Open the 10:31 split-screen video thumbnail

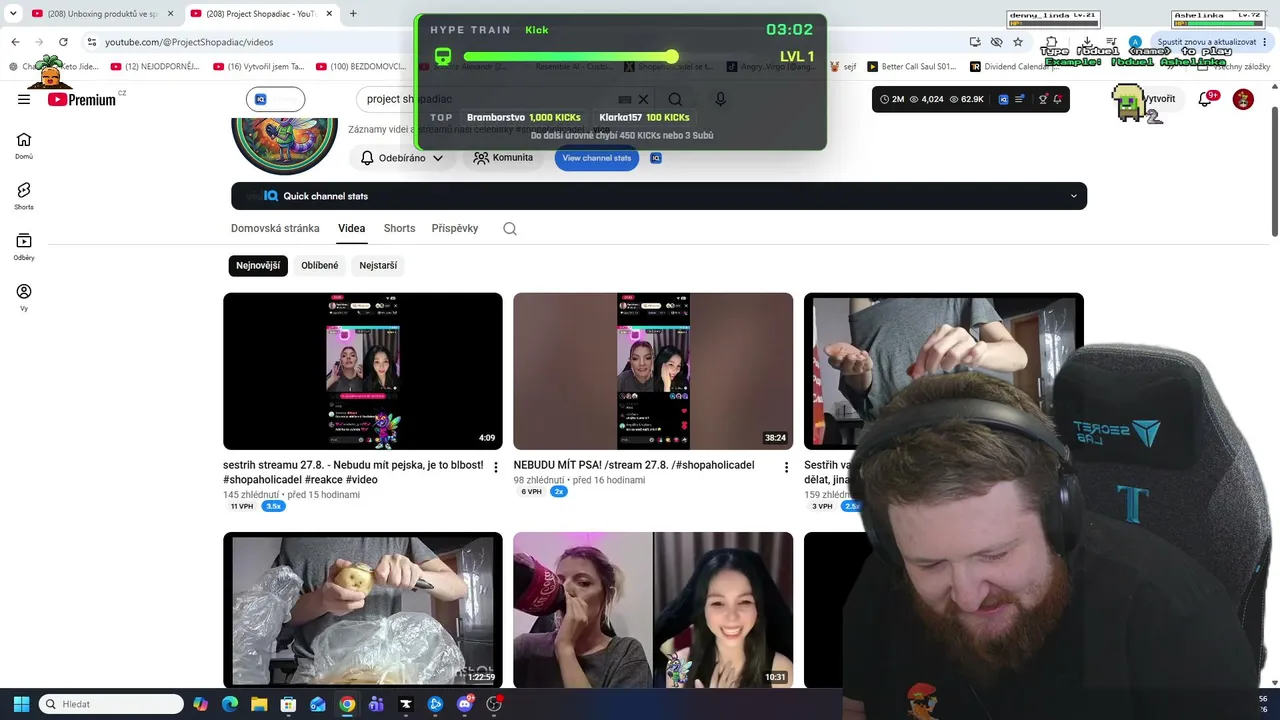(653, 610)
